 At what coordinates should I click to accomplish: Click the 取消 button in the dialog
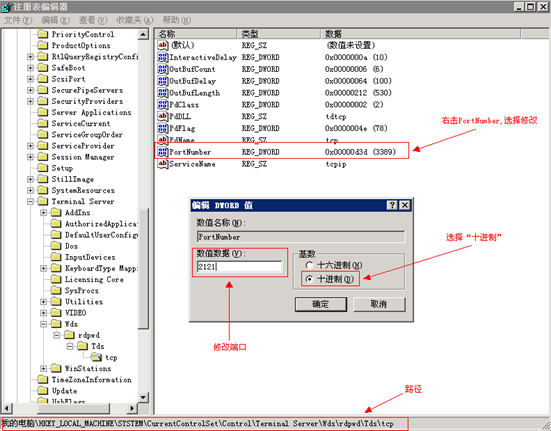pyautogui.click(x=379, y=304)
